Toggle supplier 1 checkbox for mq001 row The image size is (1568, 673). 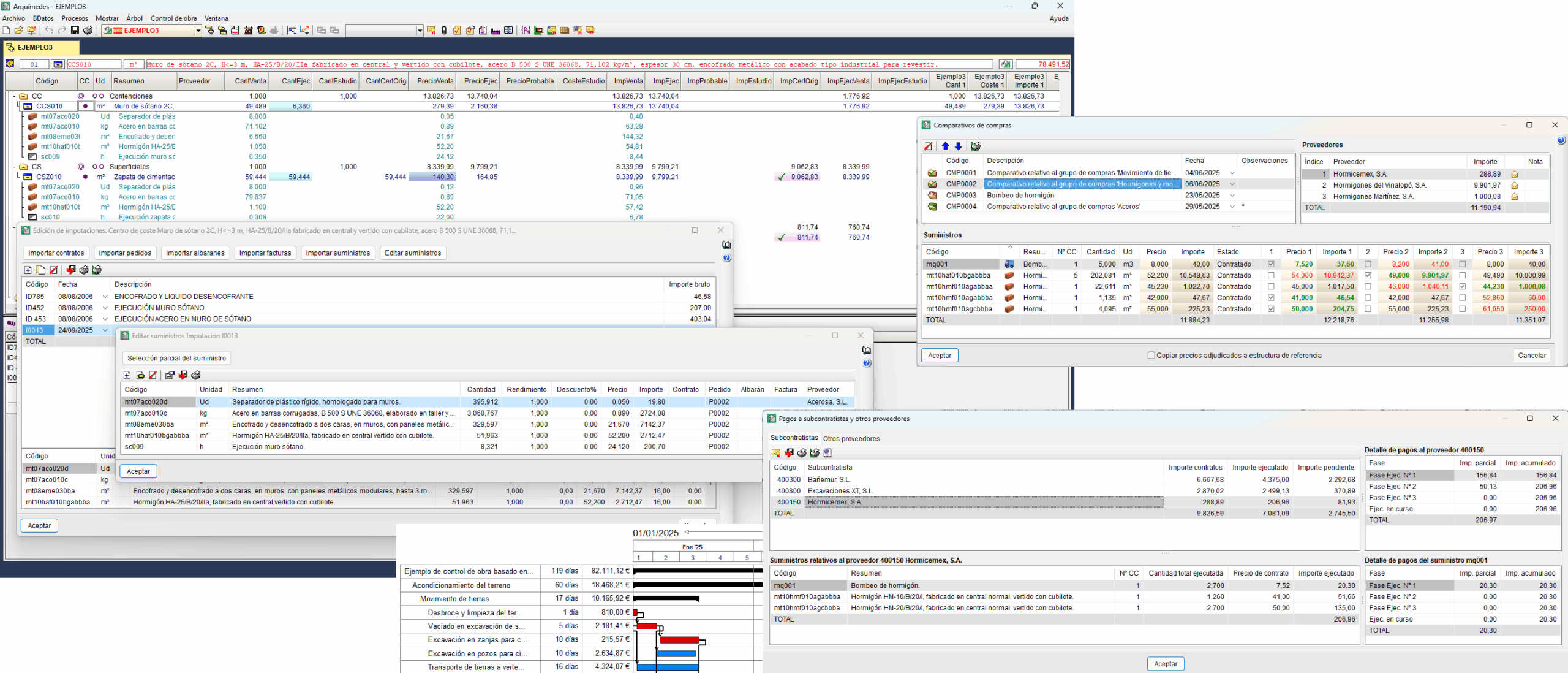[x=1271, y=264]
